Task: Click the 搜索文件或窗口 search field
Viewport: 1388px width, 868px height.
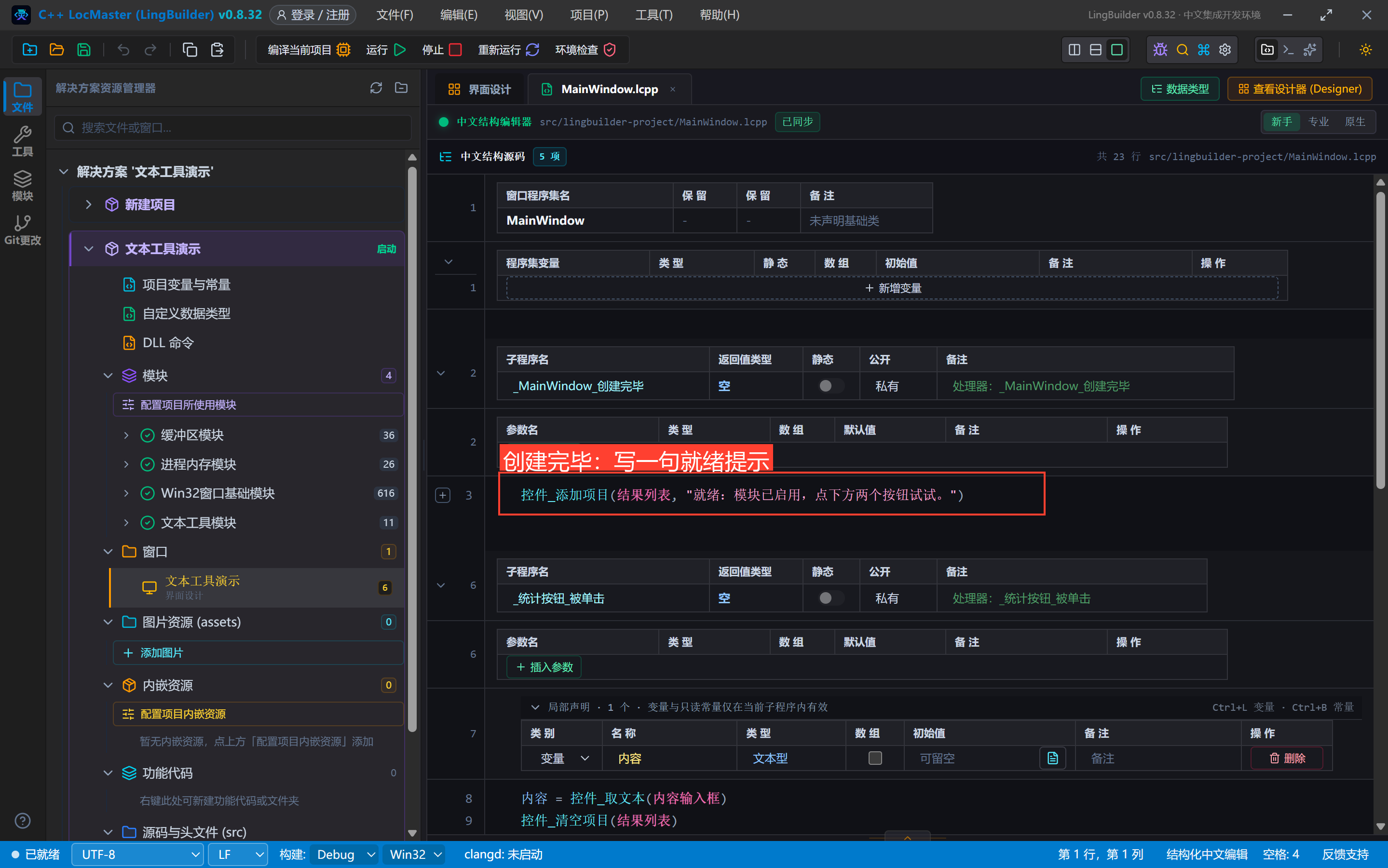Action: 233,127
